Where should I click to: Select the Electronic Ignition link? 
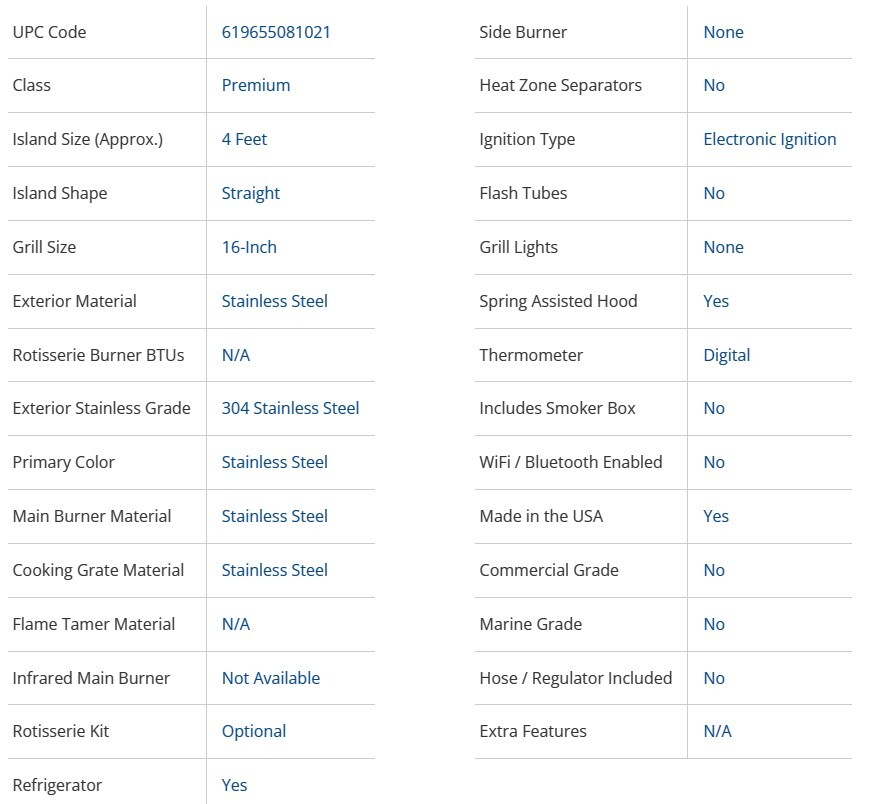pos(769,139)
